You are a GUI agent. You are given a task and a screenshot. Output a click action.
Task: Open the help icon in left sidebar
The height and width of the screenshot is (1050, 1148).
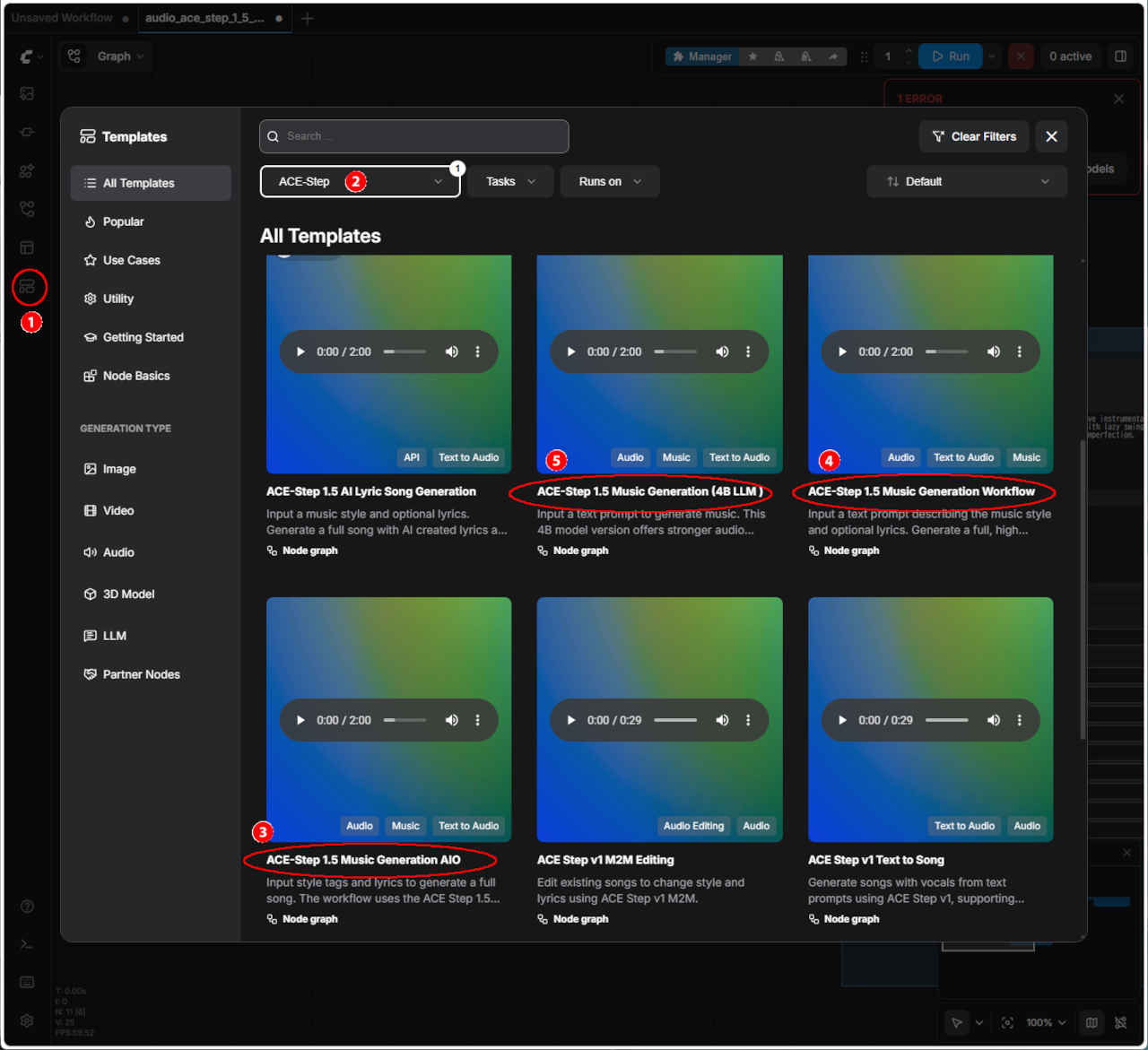27,907
